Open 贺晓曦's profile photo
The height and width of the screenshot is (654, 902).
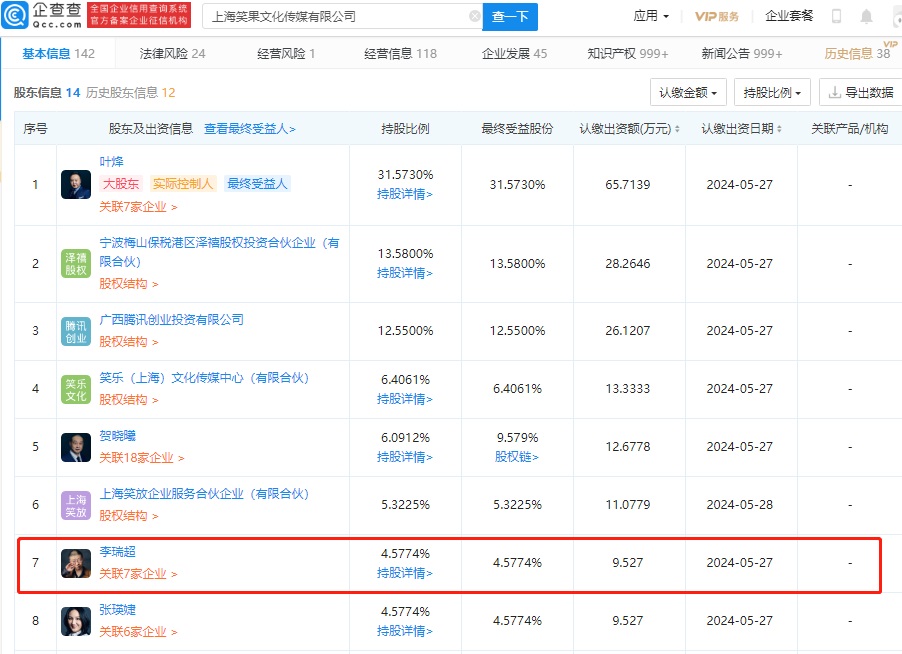76,448
